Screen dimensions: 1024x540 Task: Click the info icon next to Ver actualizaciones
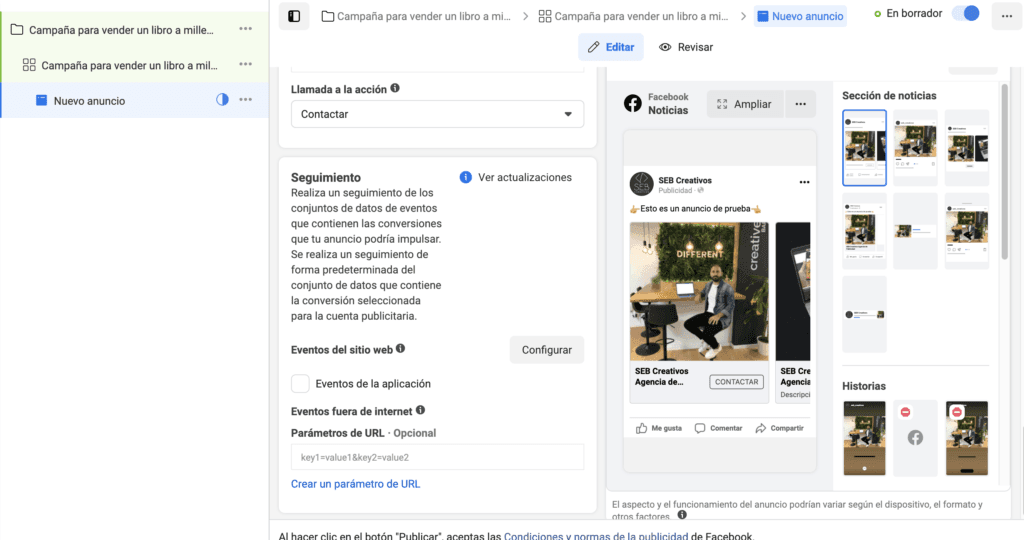[x=465, y=177]
